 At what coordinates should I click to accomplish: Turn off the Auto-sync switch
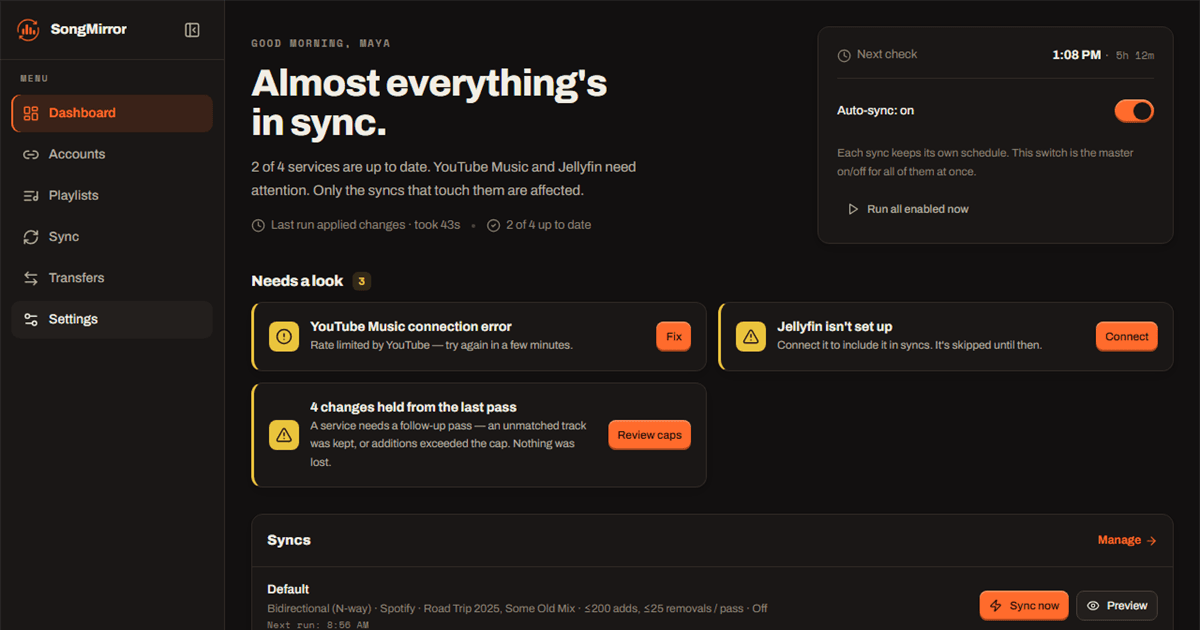tap(1134, 111)
